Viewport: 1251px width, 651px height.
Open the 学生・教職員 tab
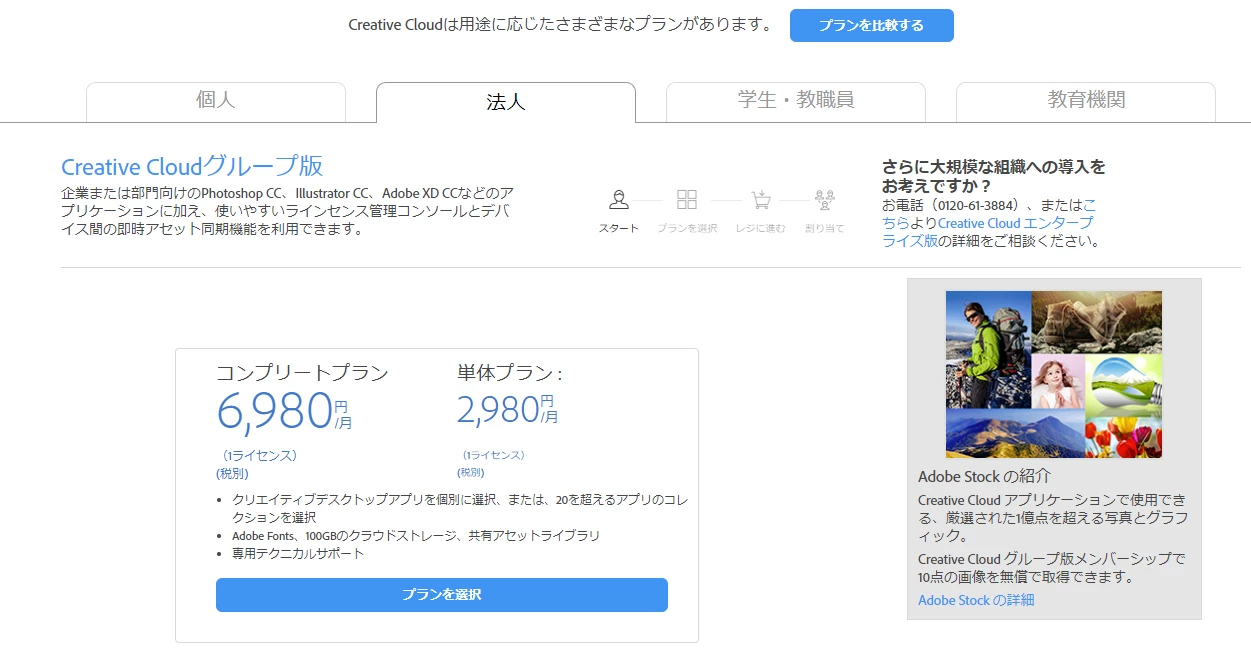[796, 102]
